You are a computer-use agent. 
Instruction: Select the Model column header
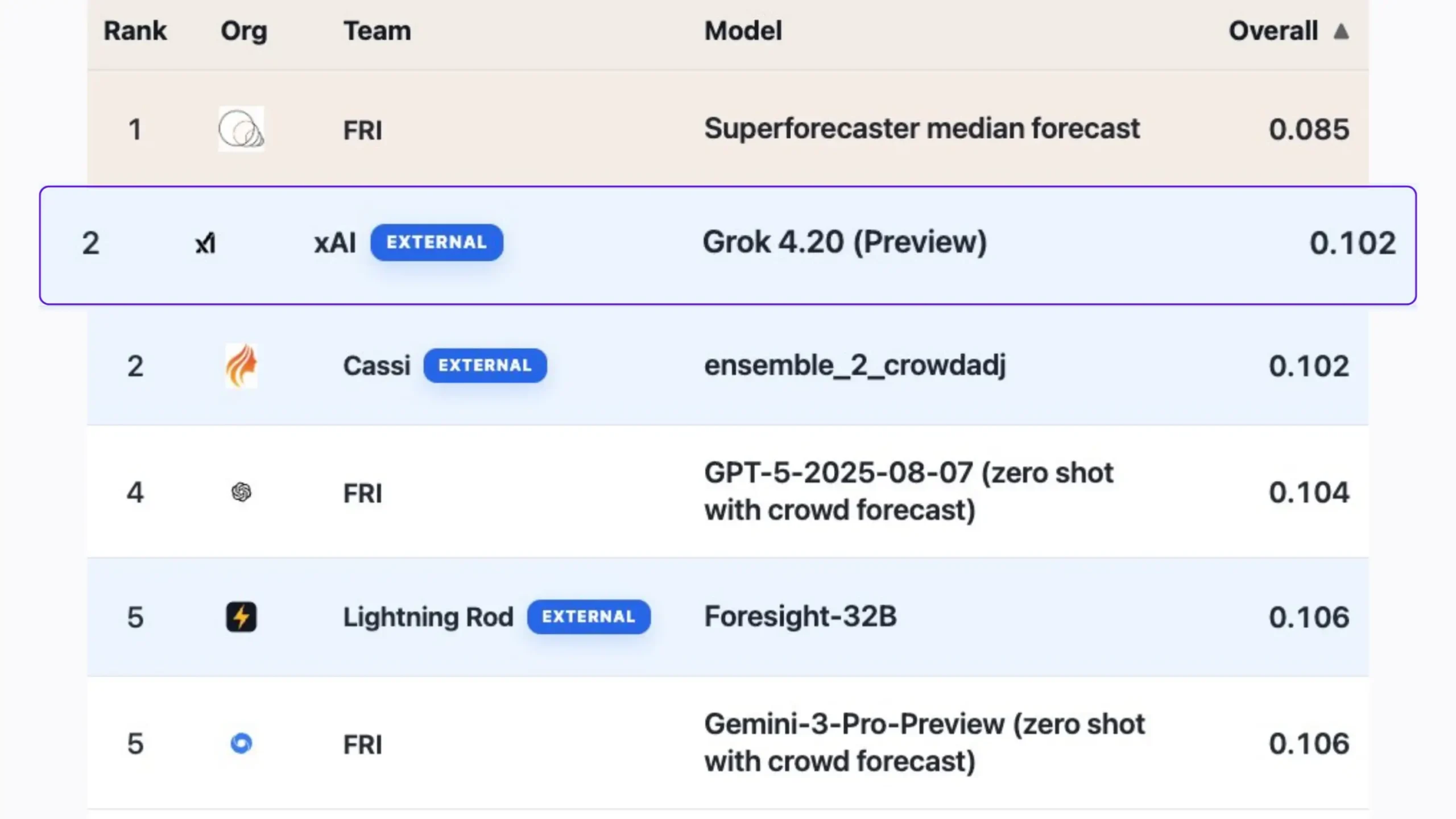tap(742, 31)
